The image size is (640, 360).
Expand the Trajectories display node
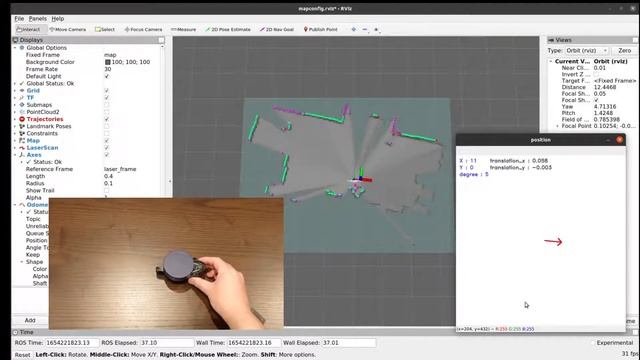pyautogui.click(x=16, y=119)
